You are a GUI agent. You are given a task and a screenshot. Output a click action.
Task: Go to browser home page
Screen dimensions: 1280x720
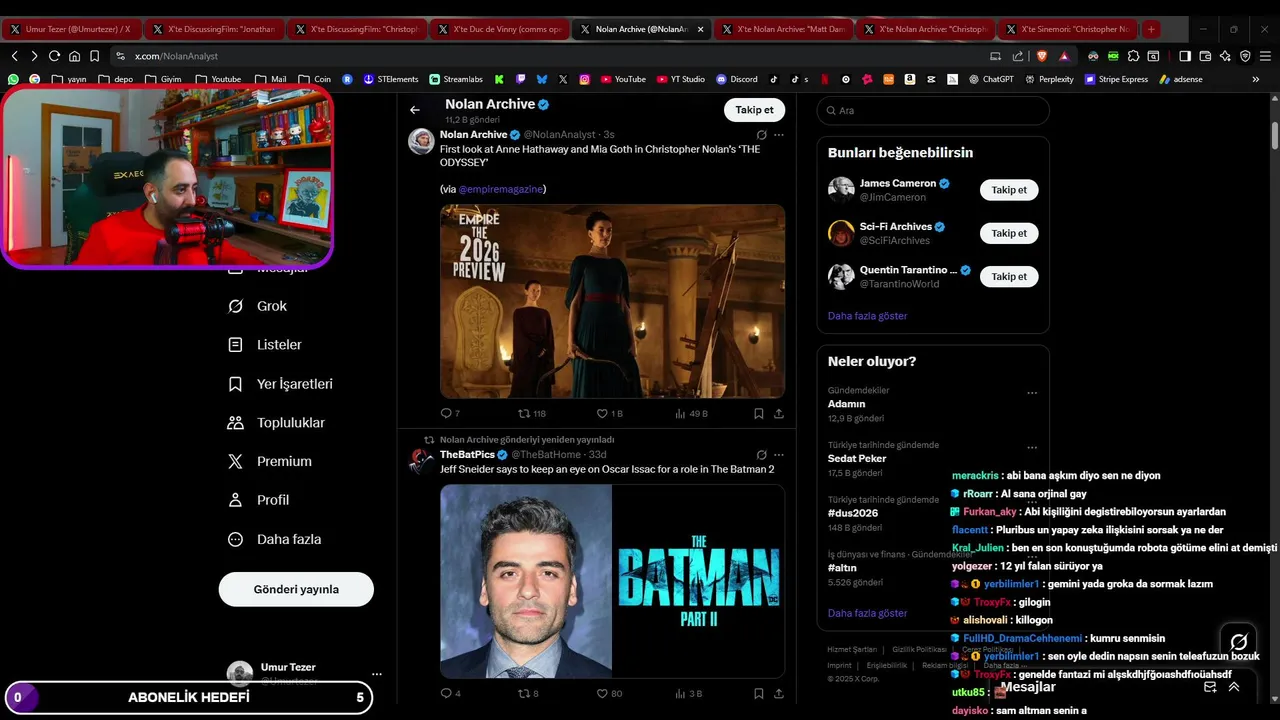coord(74,56)
